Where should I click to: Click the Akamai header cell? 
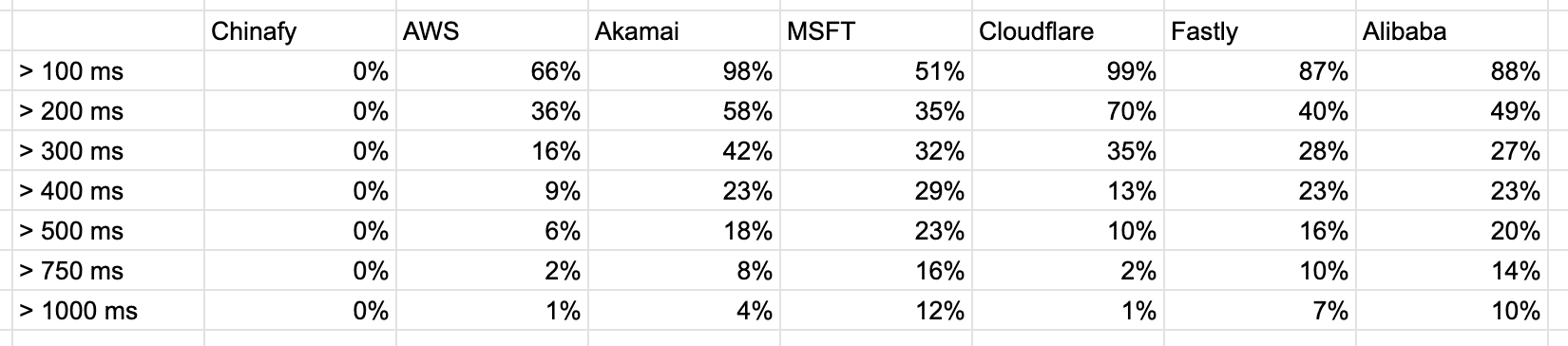[x=683, y=31]
